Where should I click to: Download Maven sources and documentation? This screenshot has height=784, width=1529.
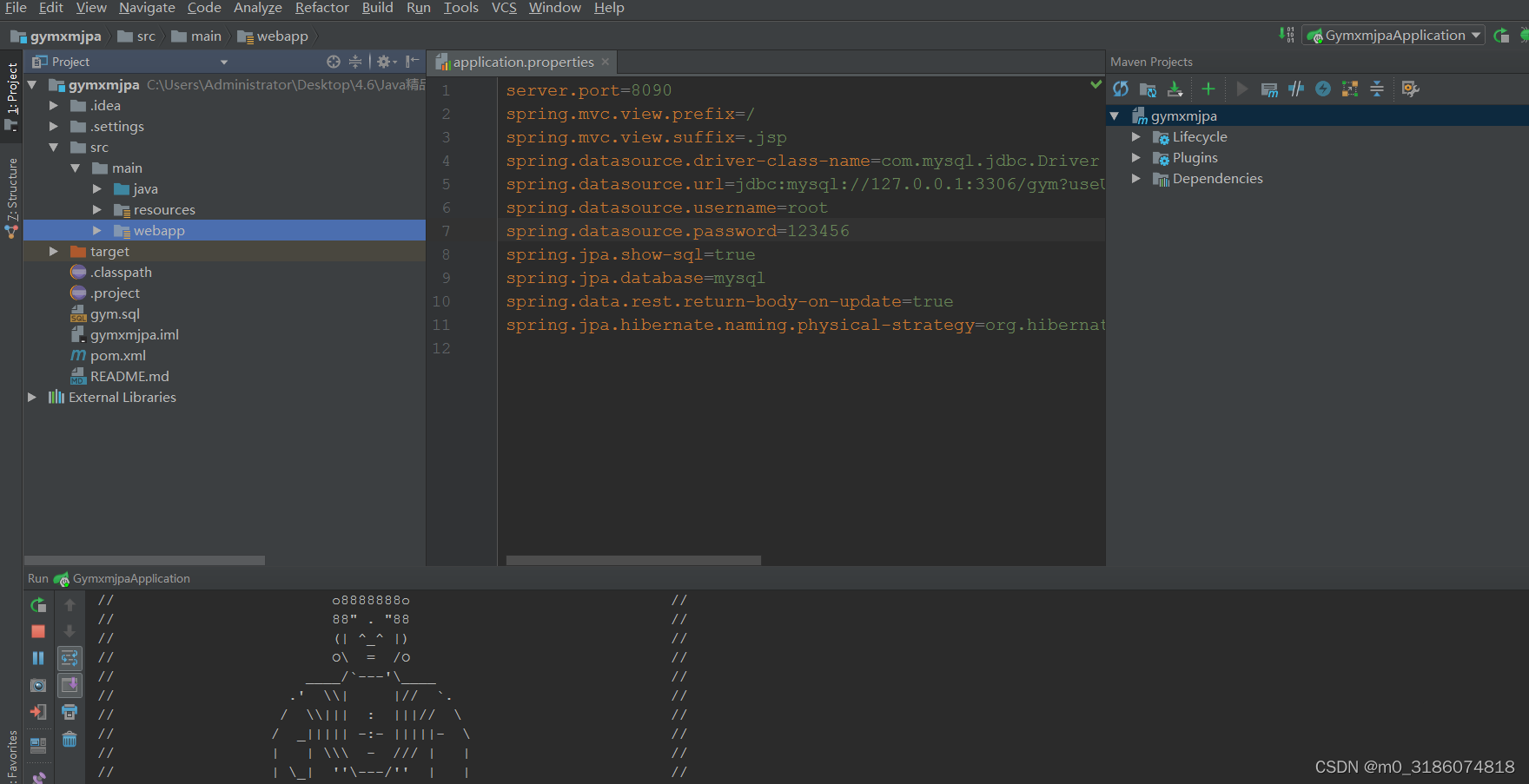[x=1175, y=89]
